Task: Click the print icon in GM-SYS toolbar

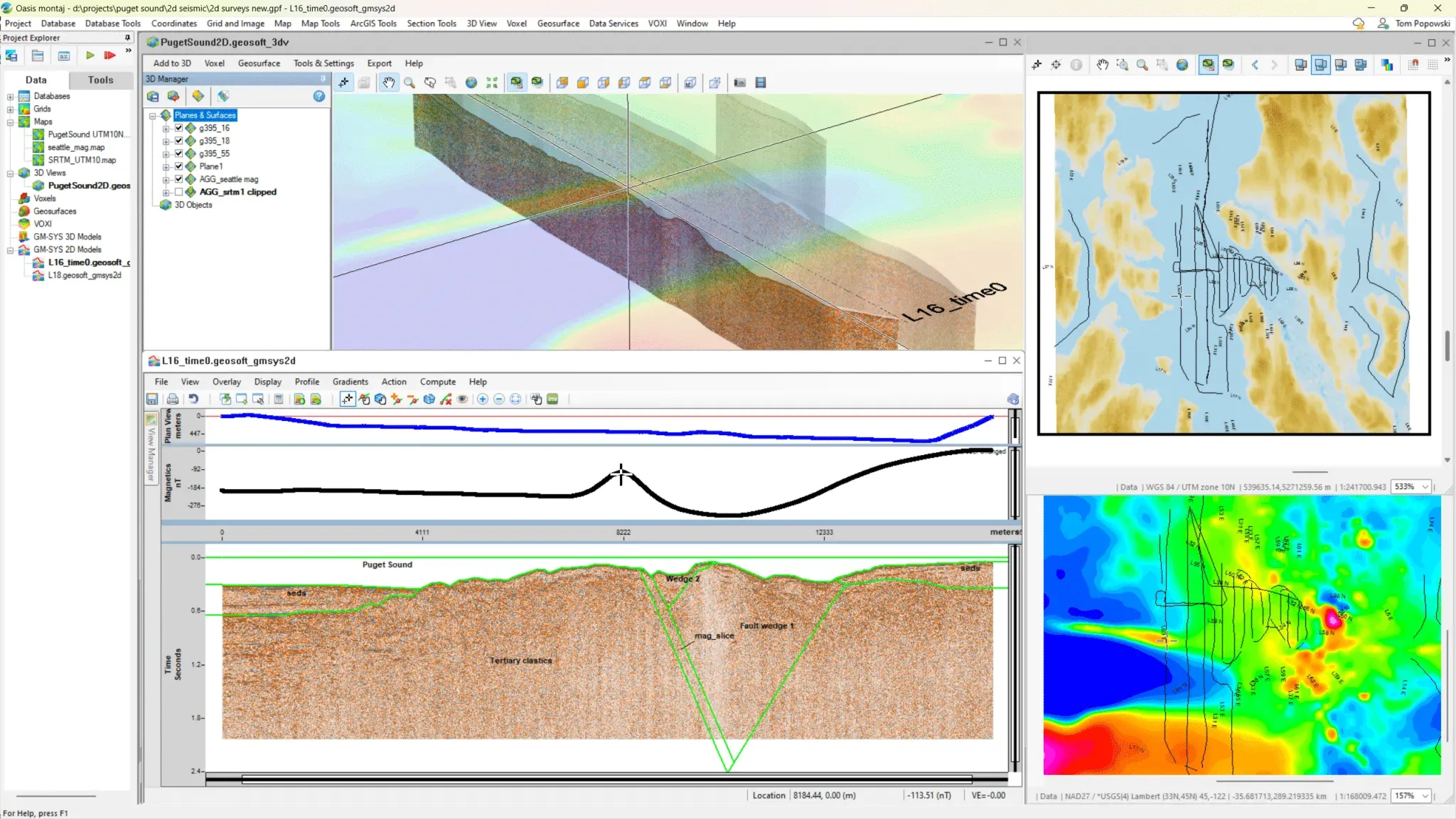Action: (x=172, y=400)
